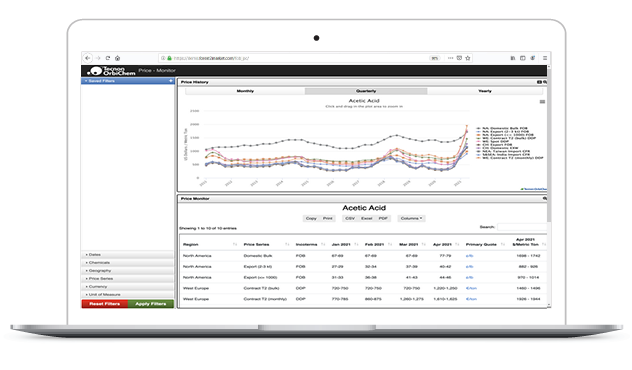Open the chart hamburger export menu

[x=542, y=102]
